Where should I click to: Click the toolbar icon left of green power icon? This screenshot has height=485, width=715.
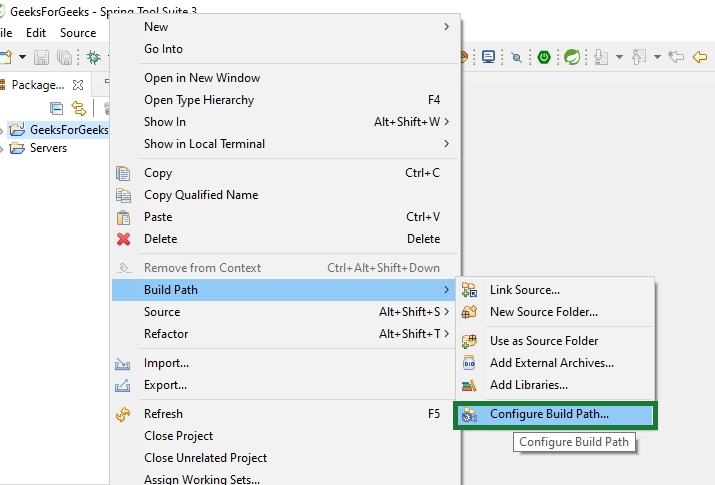coord(516,57)
